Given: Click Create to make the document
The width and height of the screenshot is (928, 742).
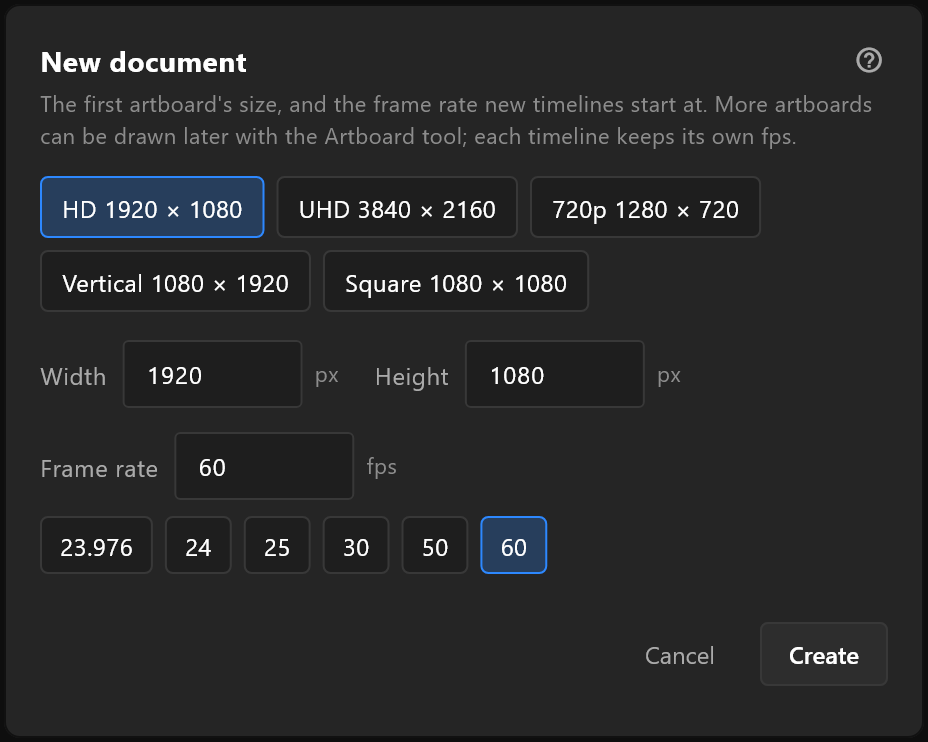Looking at the screenshot, I should (824, 654).
